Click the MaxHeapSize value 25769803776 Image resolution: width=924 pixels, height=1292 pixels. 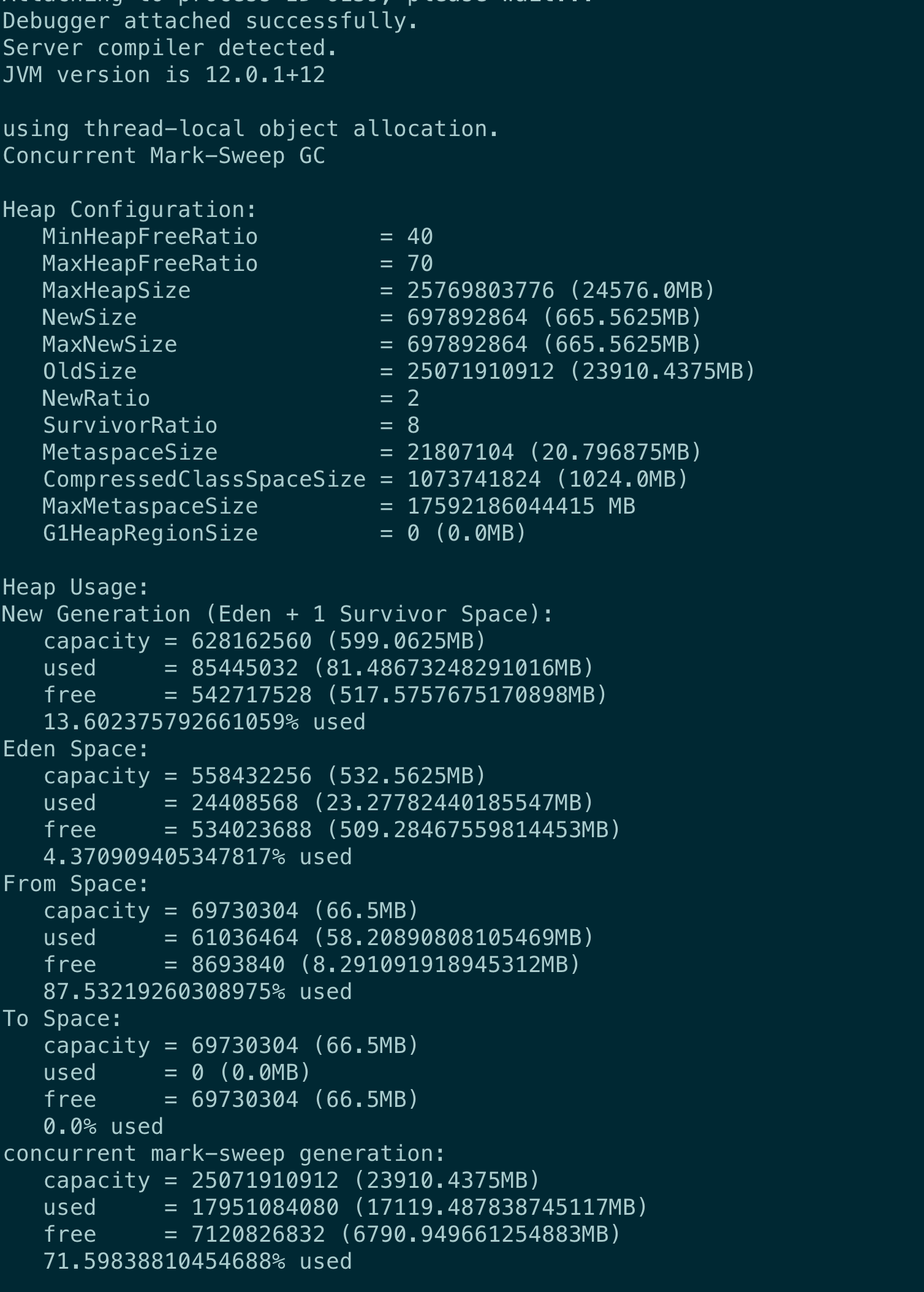481,291
